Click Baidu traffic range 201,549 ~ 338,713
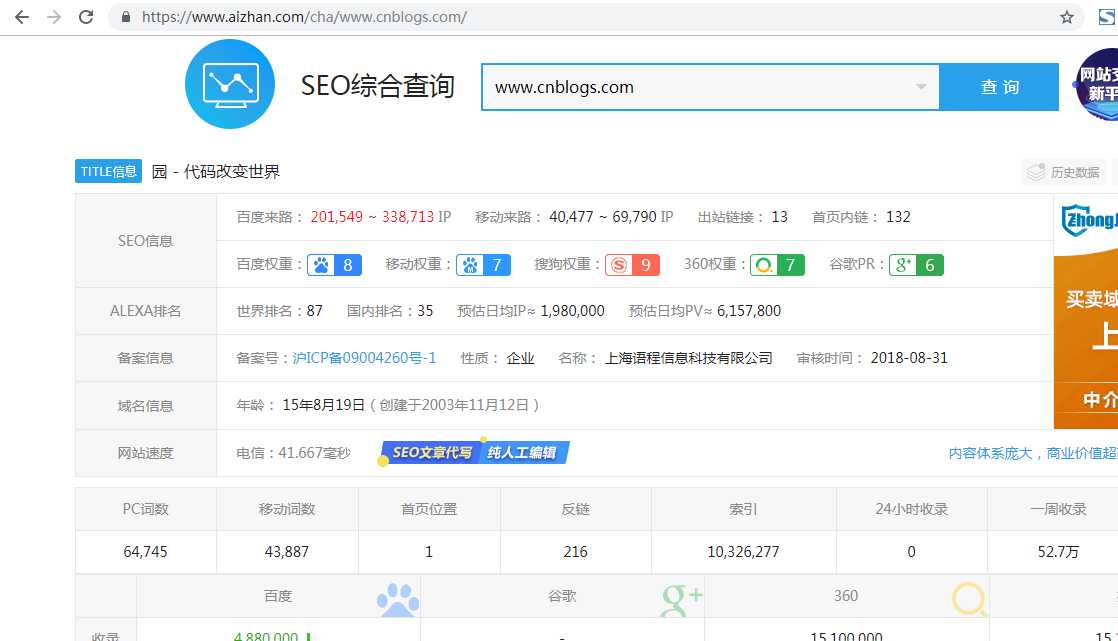Image resolution: width=1118 pixels, height=641 pixels. pyautogui.click(x=372, y=217)
